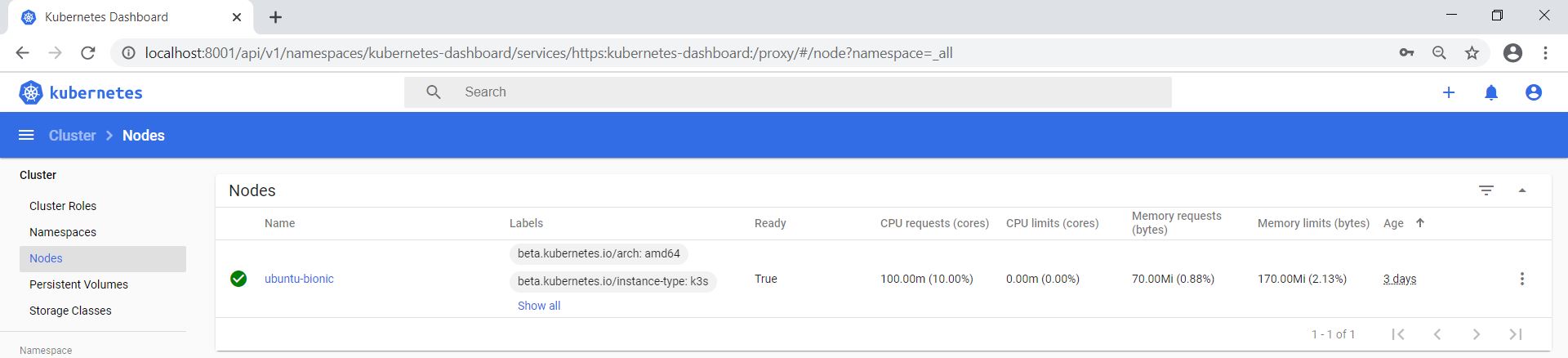Go to next page of nodes
Screen dimensions: 1568x358
click(x=1476, y=334)
